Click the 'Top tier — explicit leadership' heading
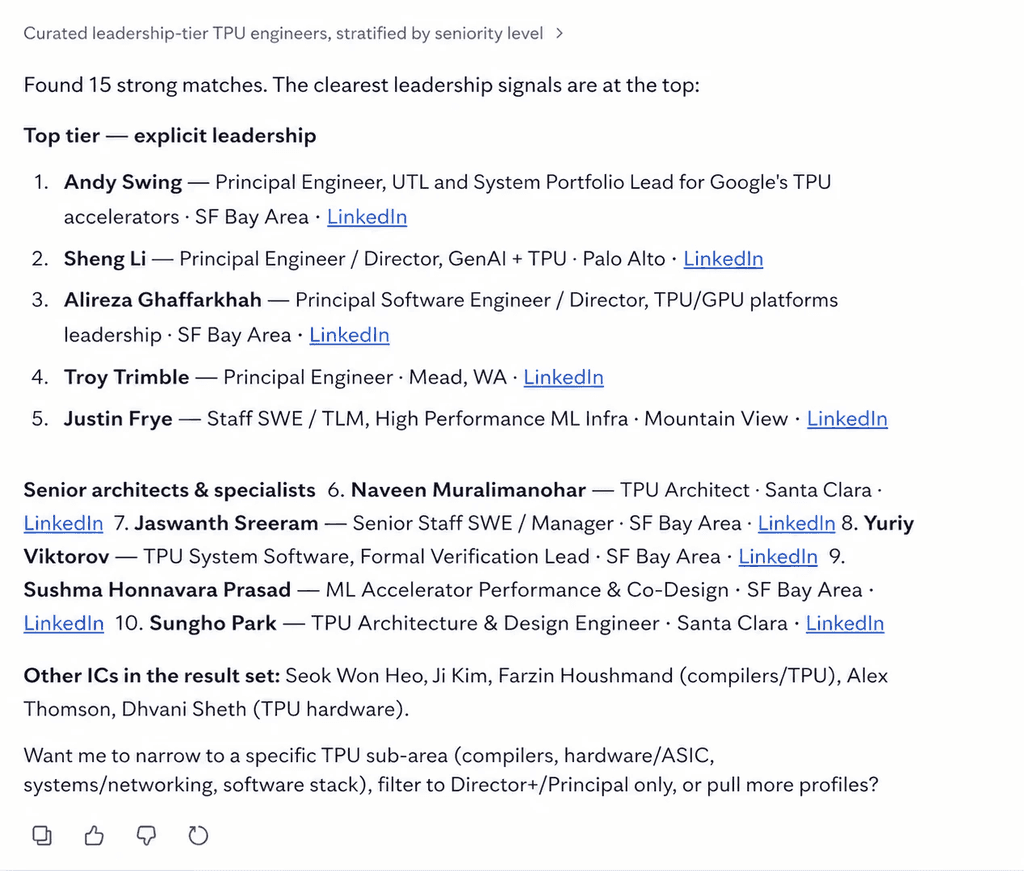The image size is (1024, 871). click(x=170, y=135)
